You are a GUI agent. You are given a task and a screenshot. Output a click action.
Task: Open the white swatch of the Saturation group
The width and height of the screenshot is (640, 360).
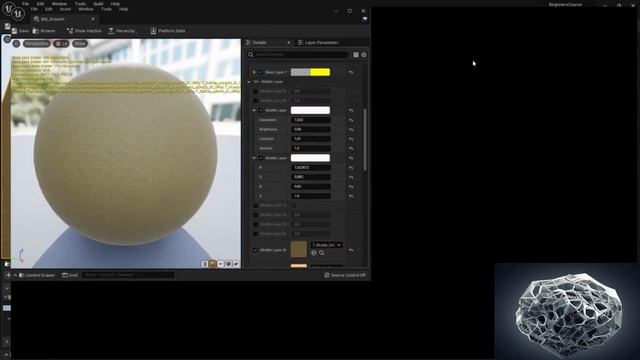click(310, 110)
